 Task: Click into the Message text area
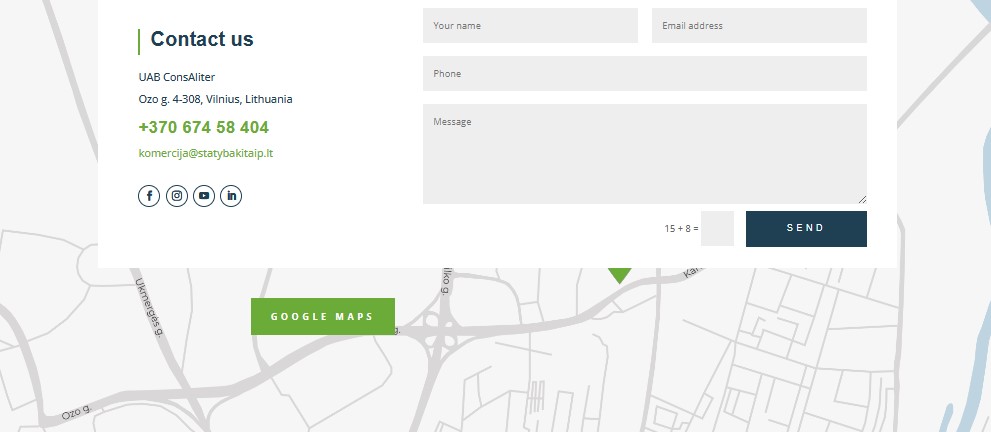(645, 153)
